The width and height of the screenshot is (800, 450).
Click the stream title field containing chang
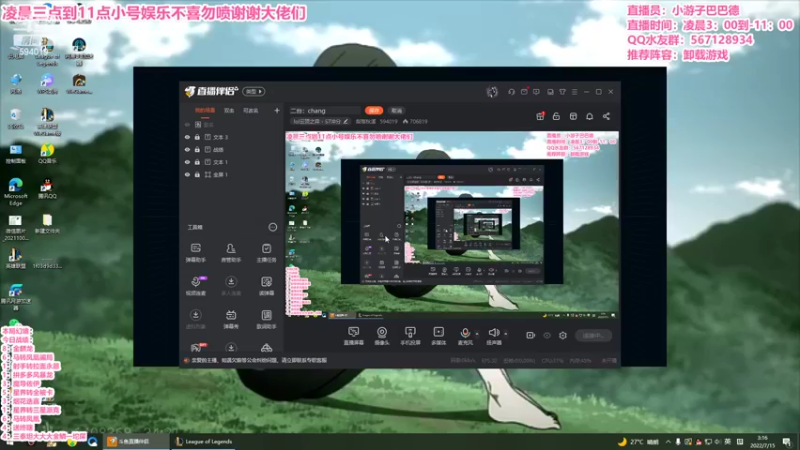click(x=326, y=110)
